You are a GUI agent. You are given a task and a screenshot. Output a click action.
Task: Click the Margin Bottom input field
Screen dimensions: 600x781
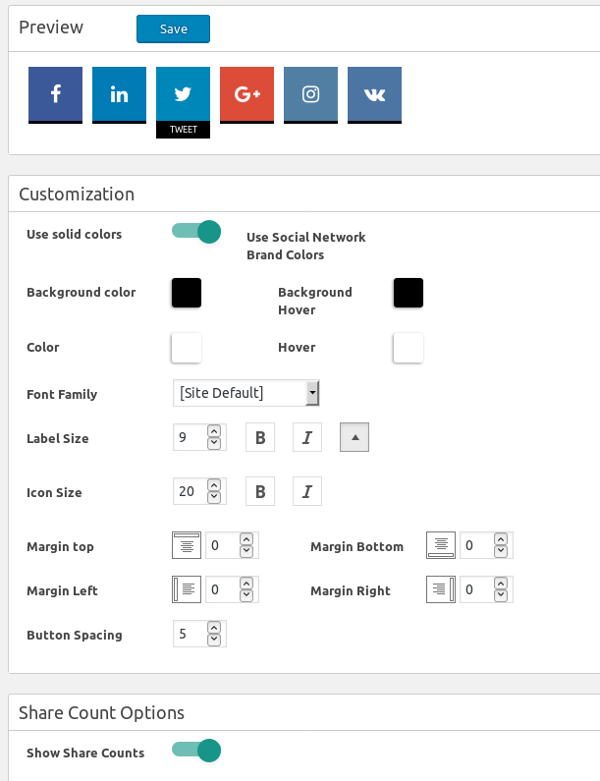point(486,545)
